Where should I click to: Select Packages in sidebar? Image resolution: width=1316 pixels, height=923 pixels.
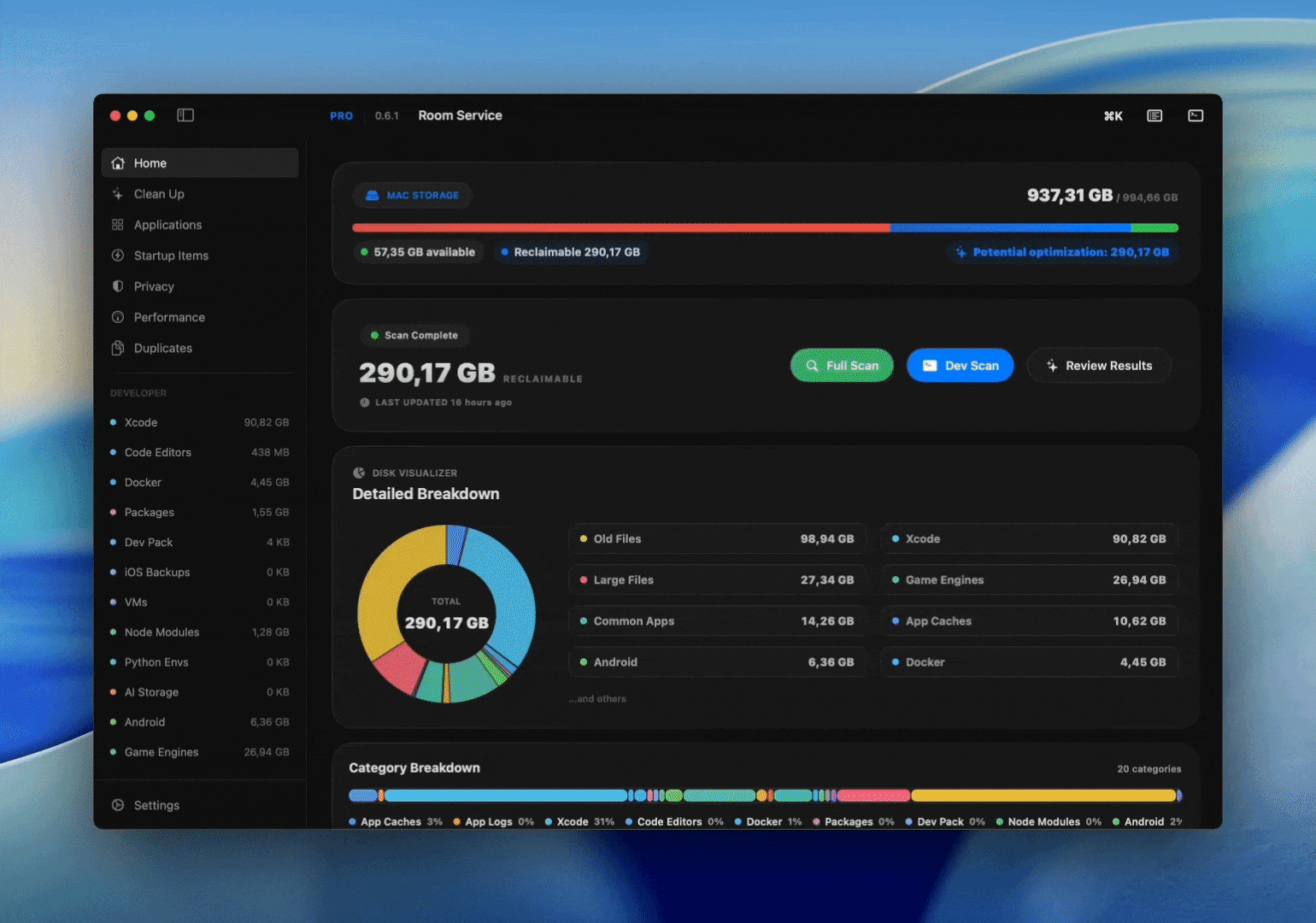200,512
